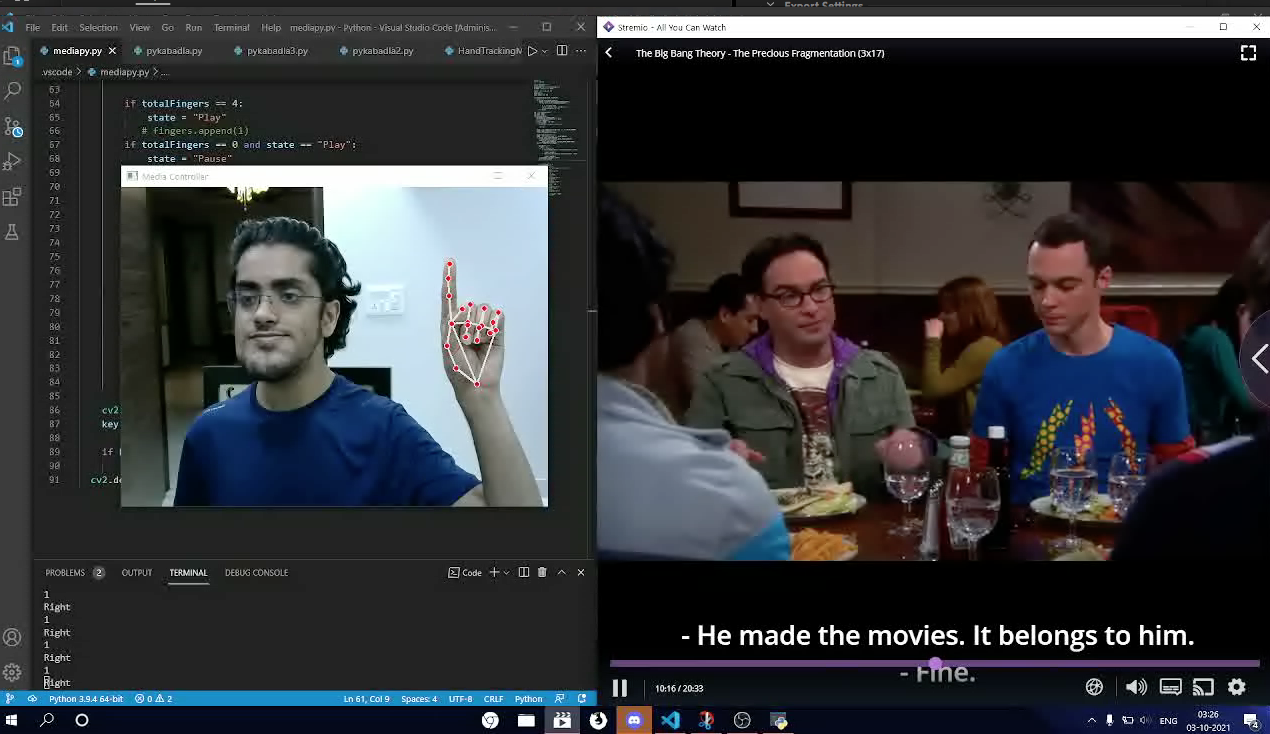This screenshot has height=734, width=1270.
Task: Open the DEBUG CONSOLE panel tab
Action: [x=256, y=572]
